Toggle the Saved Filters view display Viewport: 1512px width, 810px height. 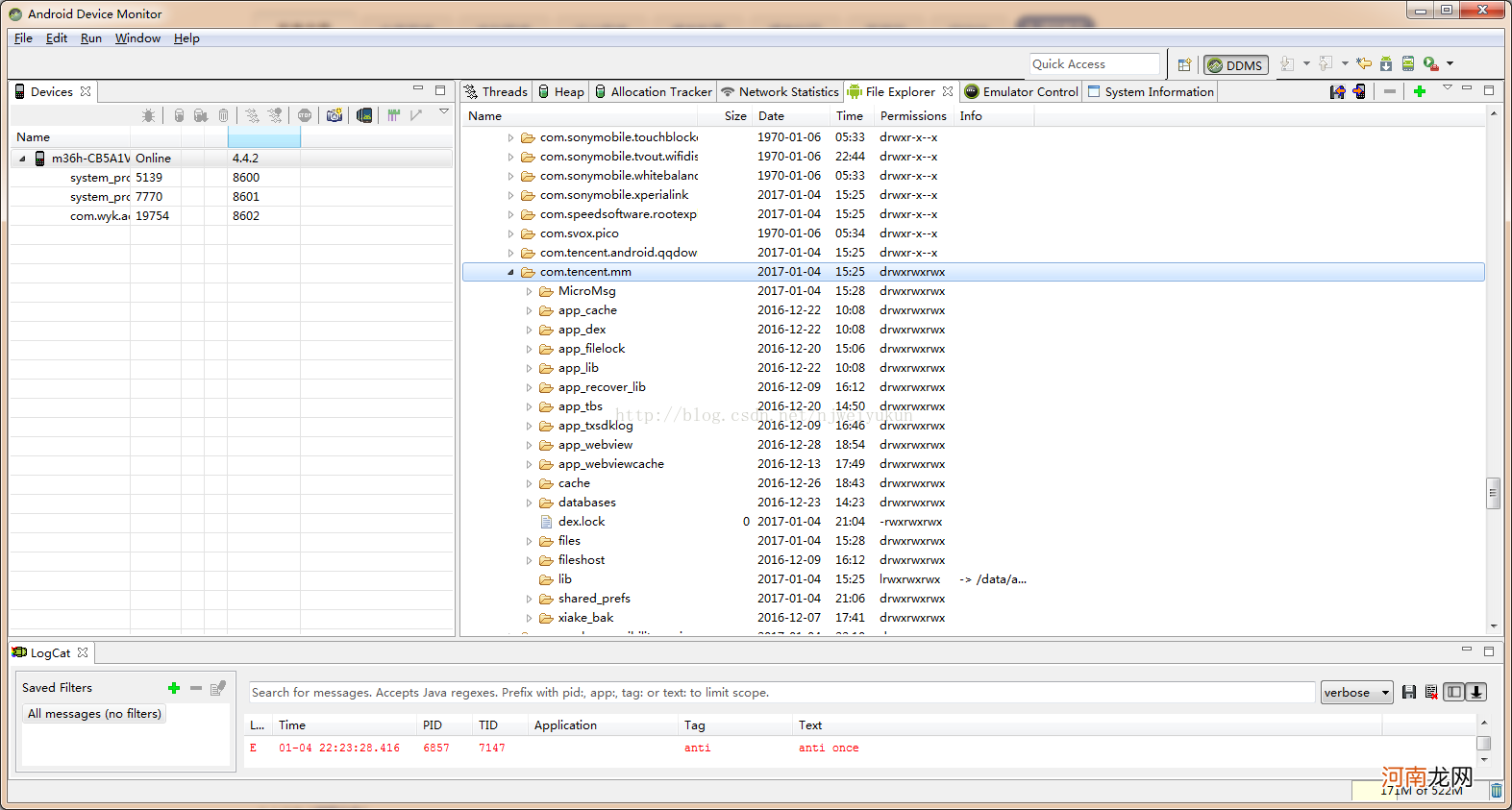coord(1454,692)
